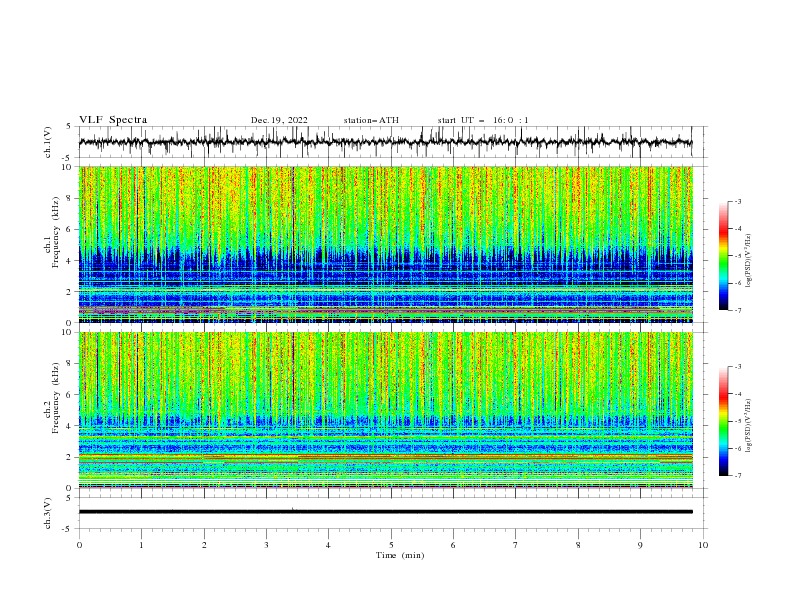Click inside the ch.1 spectrogram panel
The width and height of the screenshot is (792, 612).
(385, 244)
